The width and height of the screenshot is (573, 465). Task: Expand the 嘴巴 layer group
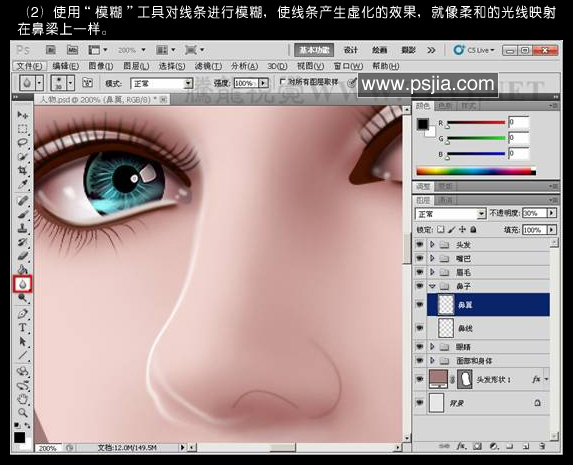point(432,258)
